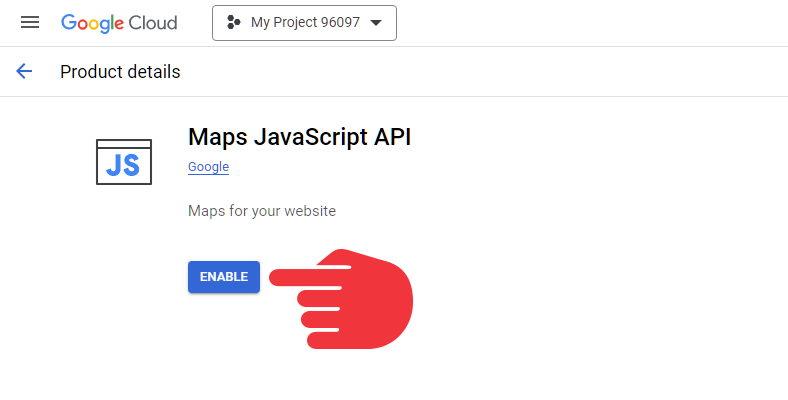Click the Maps JavaScript API title
This screenshot has width=788, height=400.
(300, 137)
